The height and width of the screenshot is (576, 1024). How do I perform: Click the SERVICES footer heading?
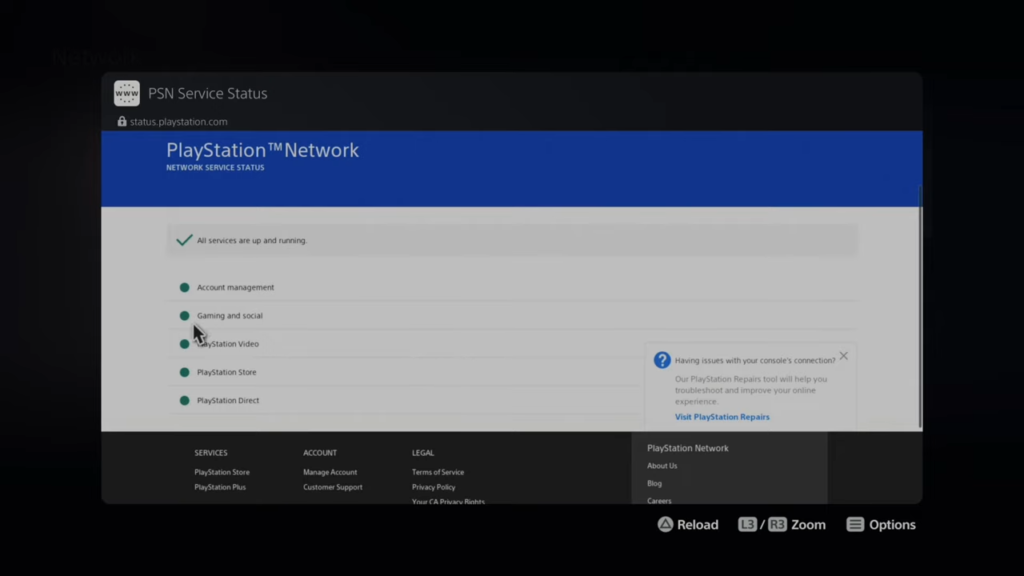pos(211,453)
